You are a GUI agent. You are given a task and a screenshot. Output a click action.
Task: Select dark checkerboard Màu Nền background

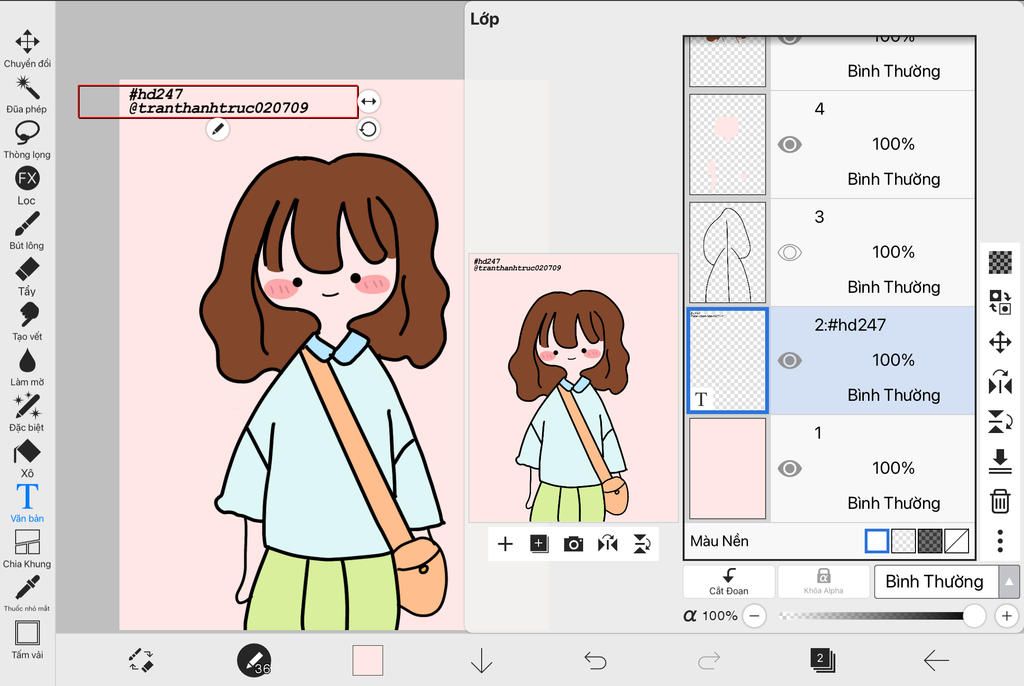(930, 541)
